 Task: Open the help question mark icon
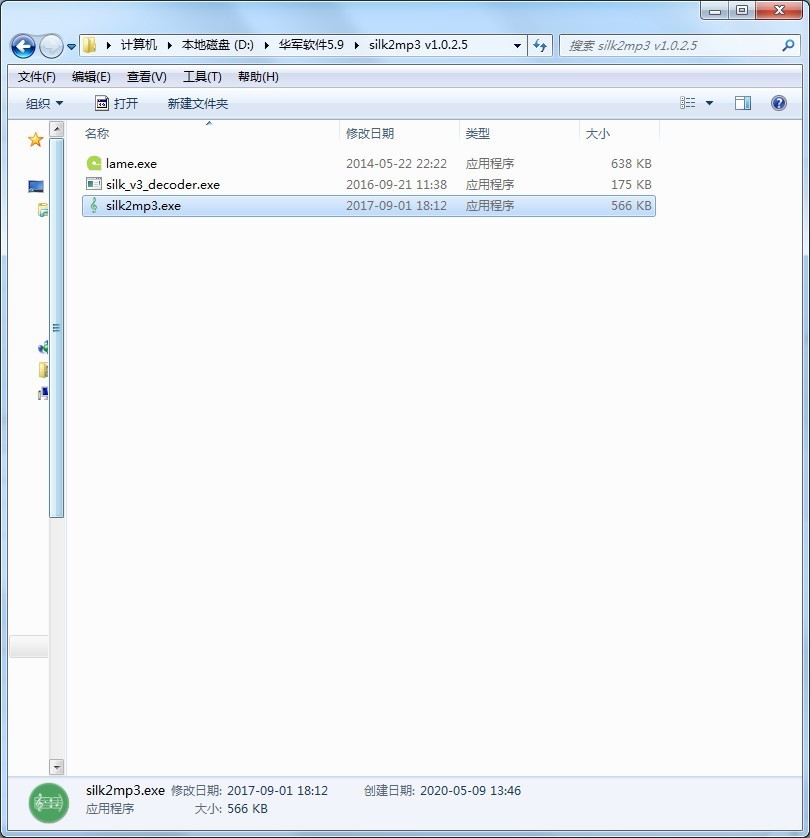[778, 103]
